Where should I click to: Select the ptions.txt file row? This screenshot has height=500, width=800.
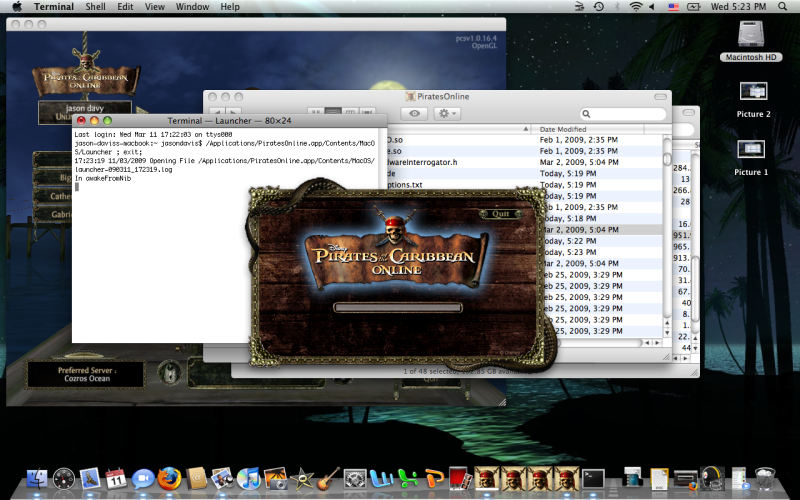tap(524, 185)
